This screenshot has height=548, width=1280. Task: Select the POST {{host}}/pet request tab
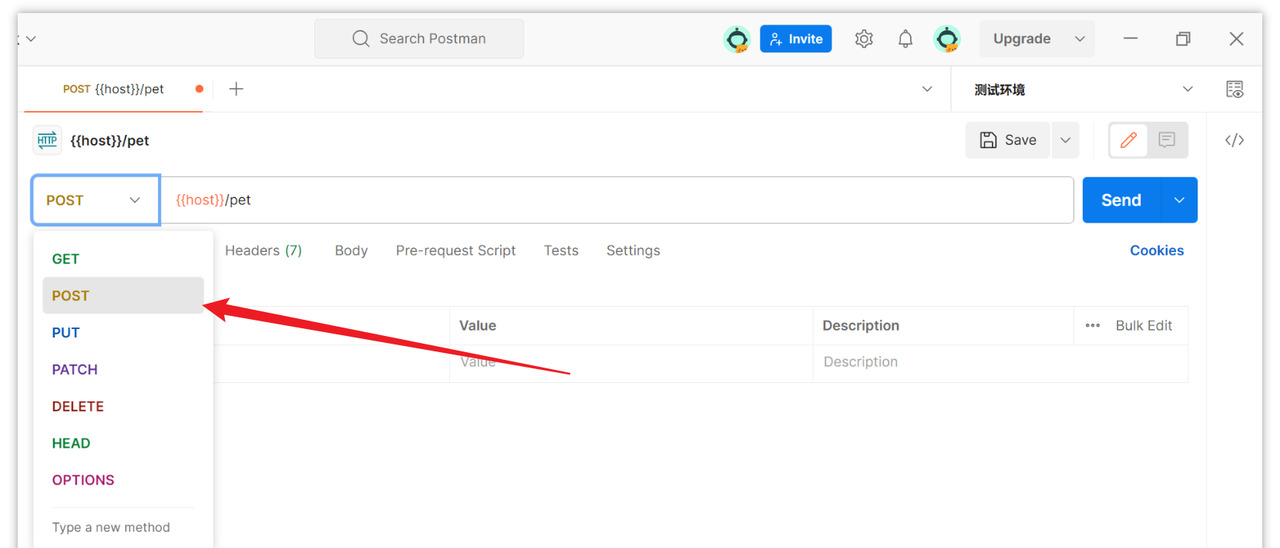[114, 89]
